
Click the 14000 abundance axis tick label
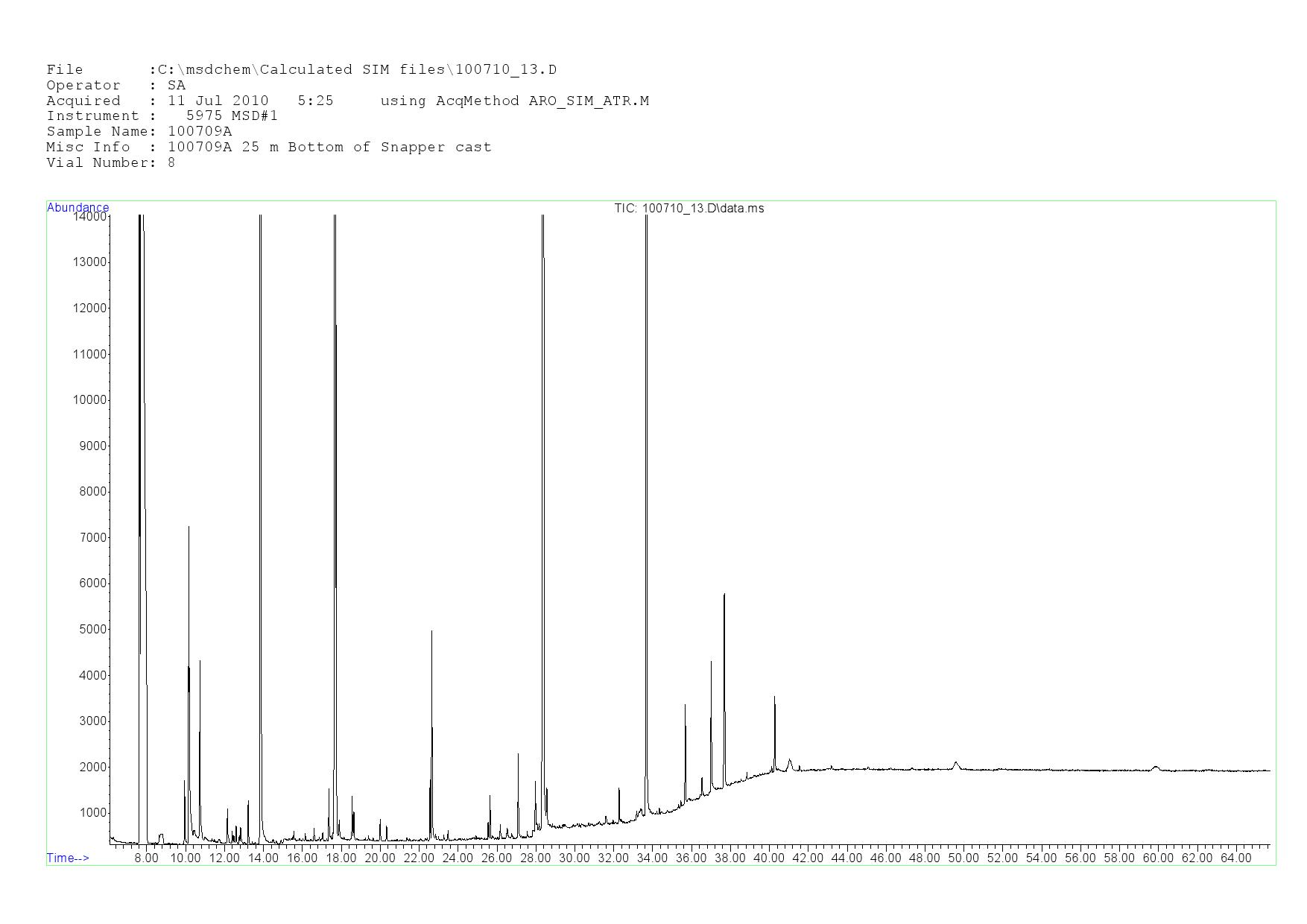89,217
